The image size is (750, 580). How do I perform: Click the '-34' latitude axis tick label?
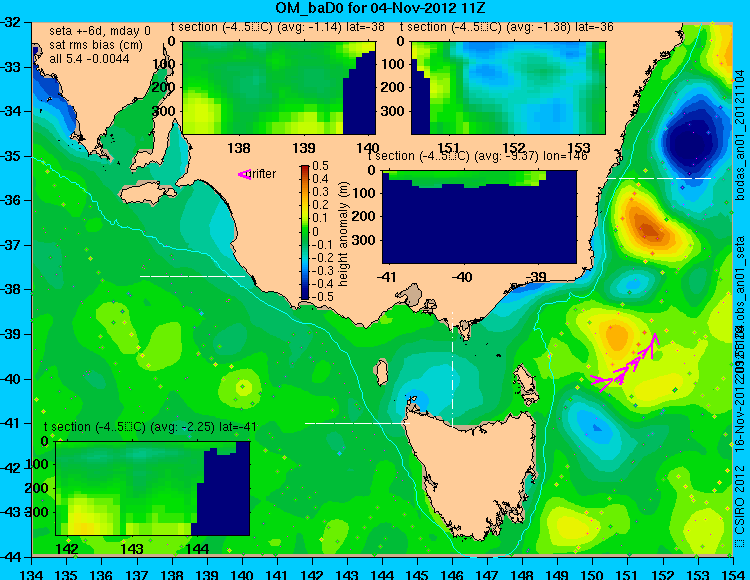[11, 111]
